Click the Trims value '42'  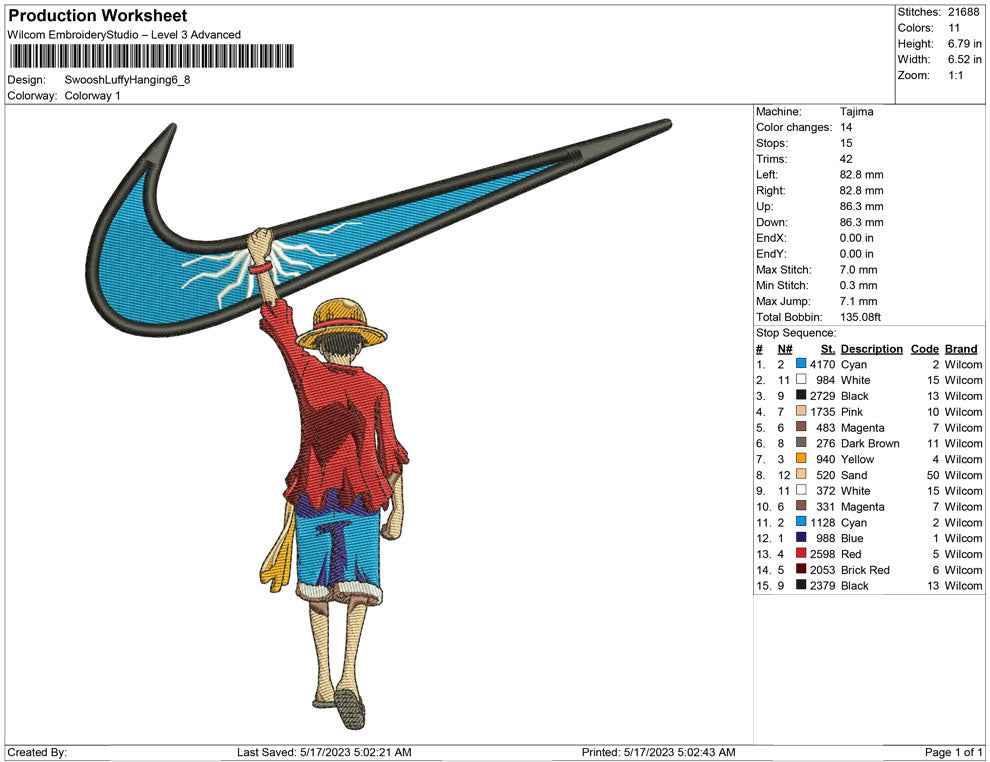coord(846,159)
